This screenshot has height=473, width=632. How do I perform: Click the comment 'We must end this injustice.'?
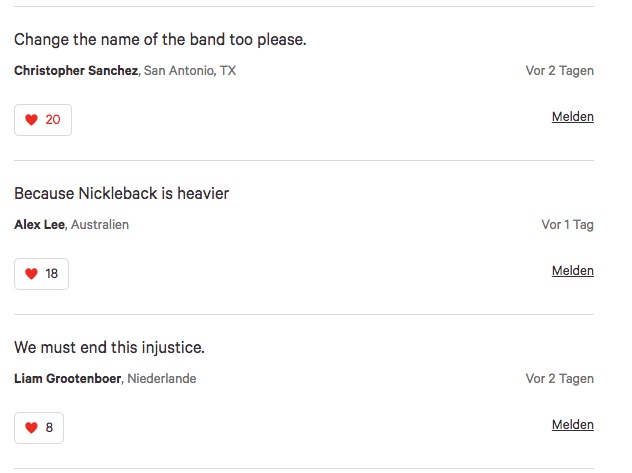pyautogui.click(x=109, y=347)
